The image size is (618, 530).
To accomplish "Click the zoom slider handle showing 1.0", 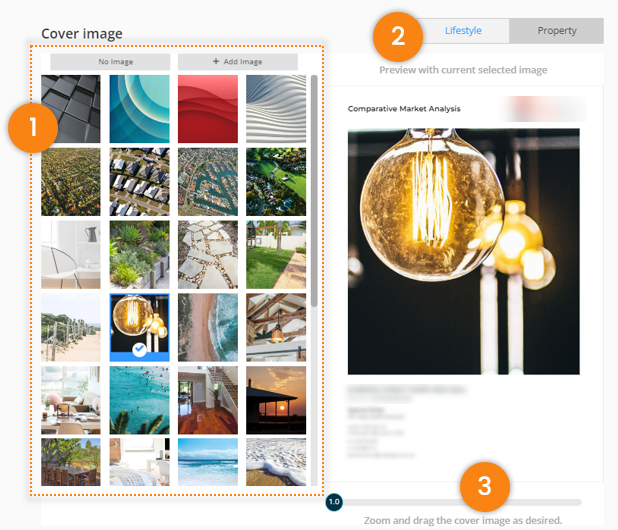I will 334,502.
